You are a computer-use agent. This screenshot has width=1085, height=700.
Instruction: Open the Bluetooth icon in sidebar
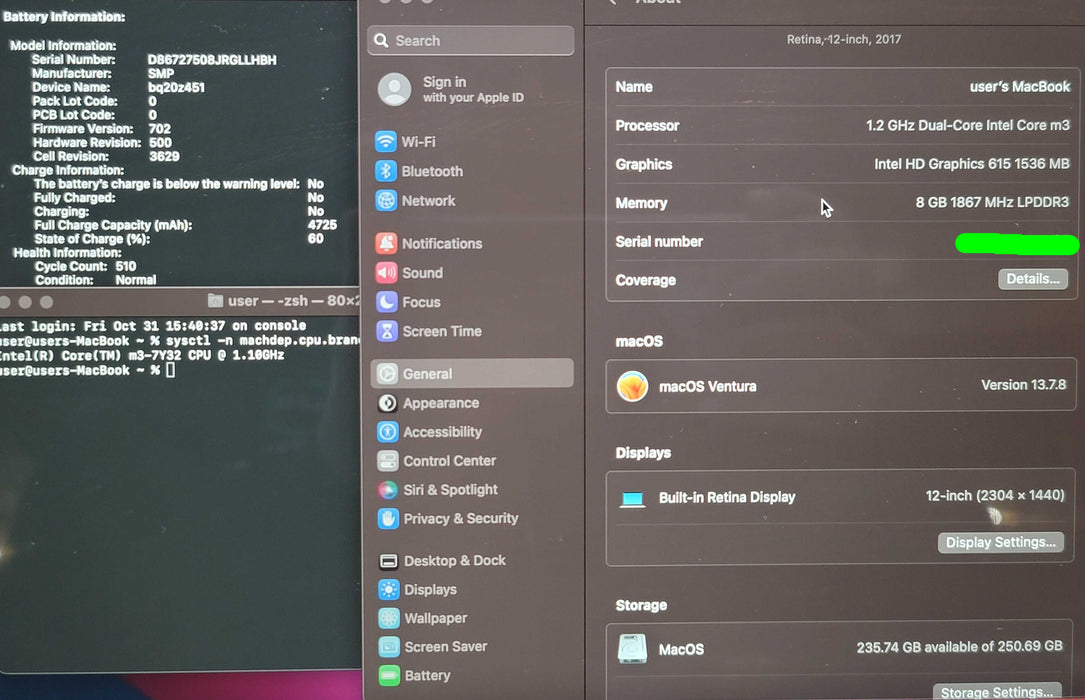click(385, 171)
